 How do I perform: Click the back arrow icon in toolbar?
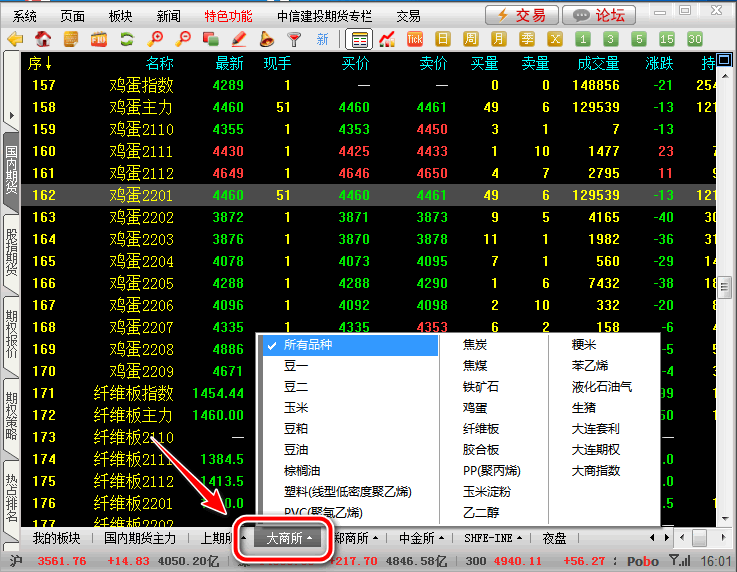tap(14, 40)
